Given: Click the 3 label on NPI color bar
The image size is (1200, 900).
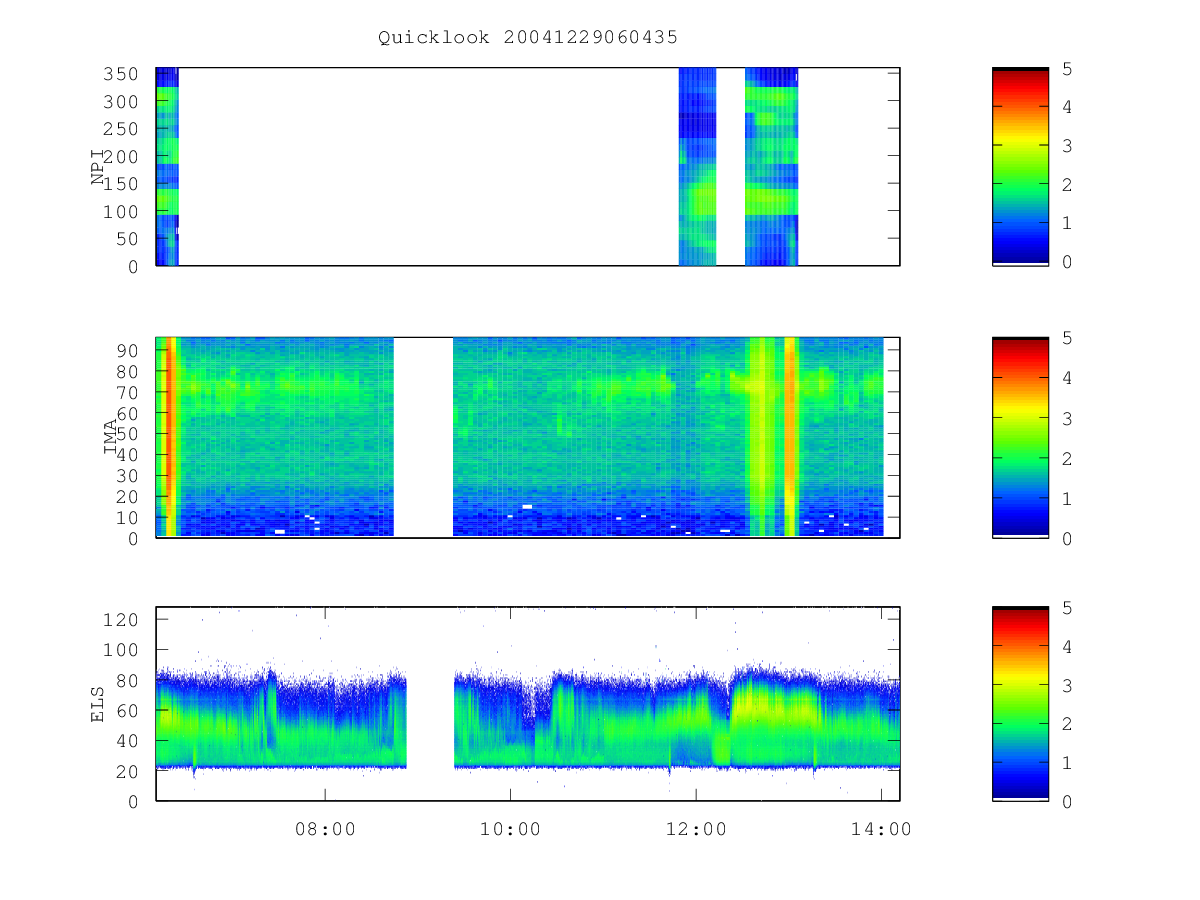Looking at the screenshot, I should 1065,146.
